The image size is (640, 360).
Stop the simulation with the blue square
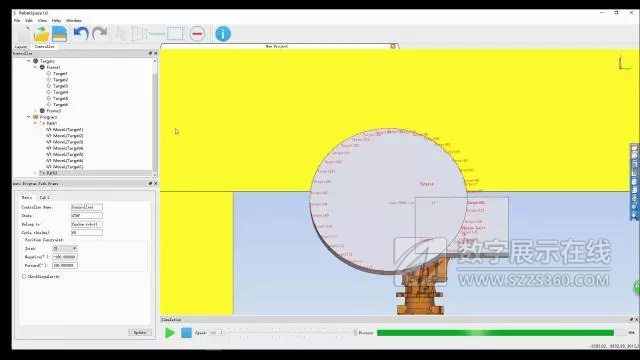(x=186, y=333)
